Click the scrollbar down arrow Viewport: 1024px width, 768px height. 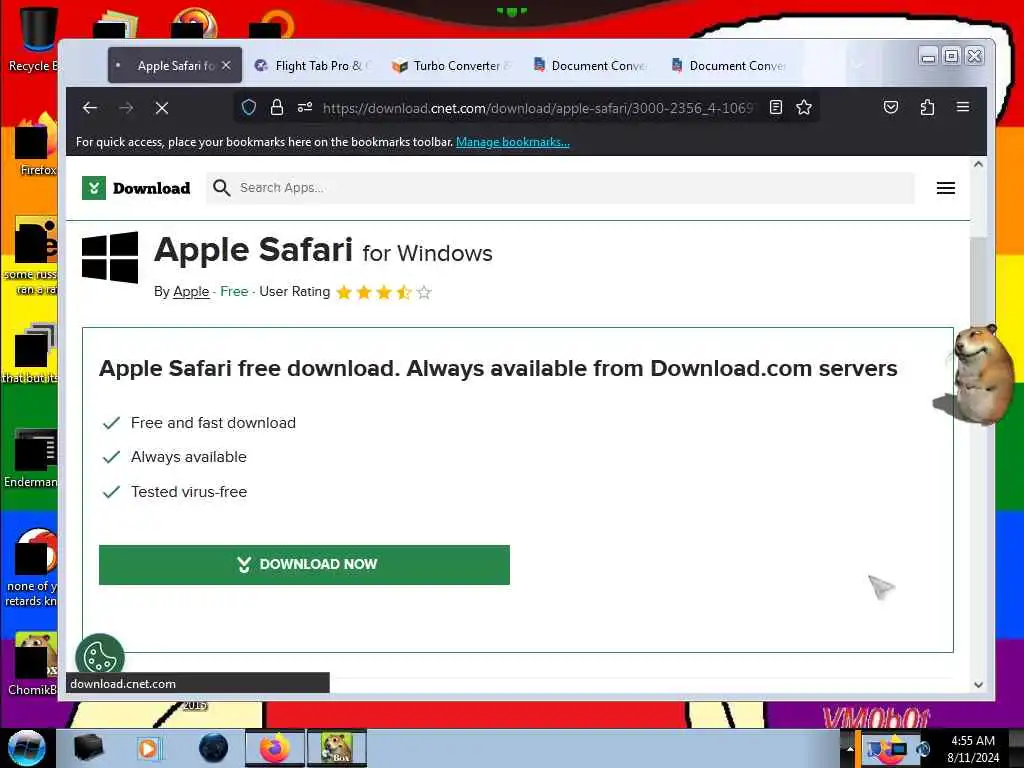[x=978, y=685]
